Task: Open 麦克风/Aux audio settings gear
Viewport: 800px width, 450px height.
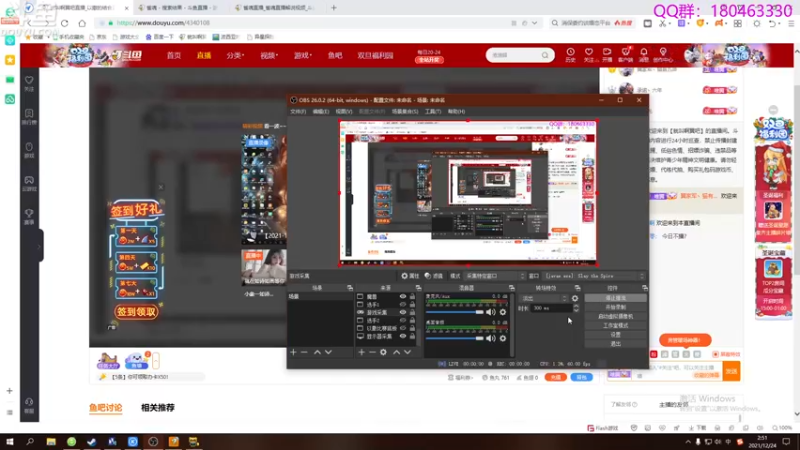Action: pos(503,312)
